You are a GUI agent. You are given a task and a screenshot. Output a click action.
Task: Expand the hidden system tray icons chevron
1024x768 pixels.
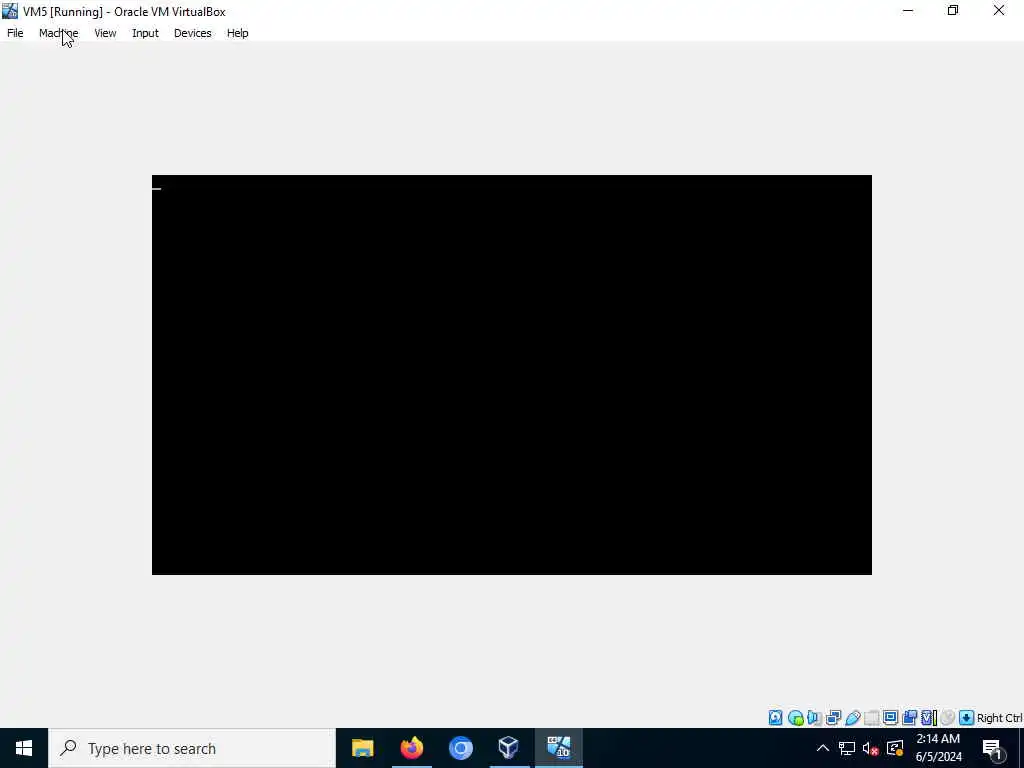pyautogui.click(x=823, y=748)
